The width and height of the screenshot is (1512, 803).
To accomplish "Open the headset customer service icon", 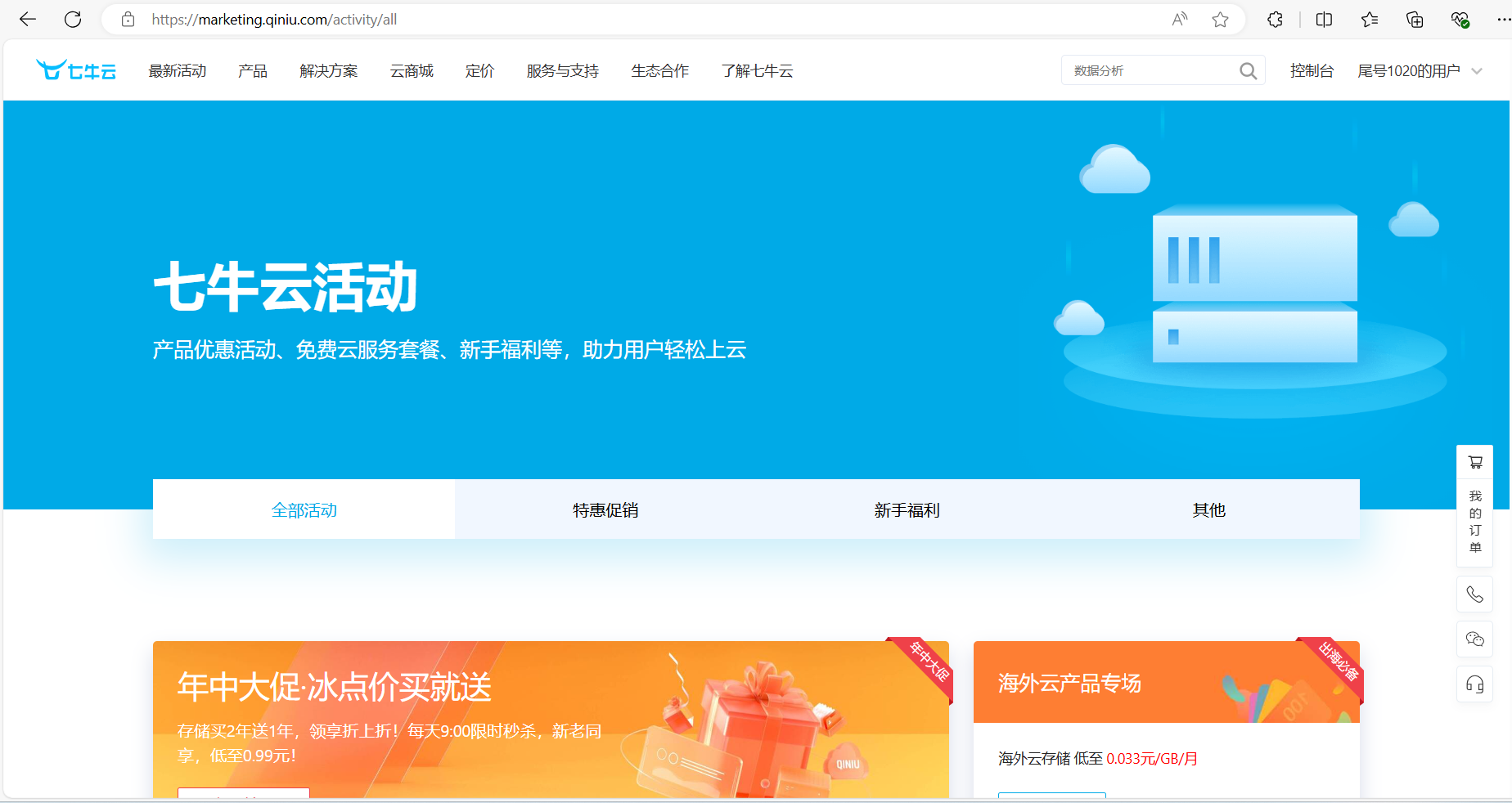I will pyautogui.click(x=1475, y=684).
